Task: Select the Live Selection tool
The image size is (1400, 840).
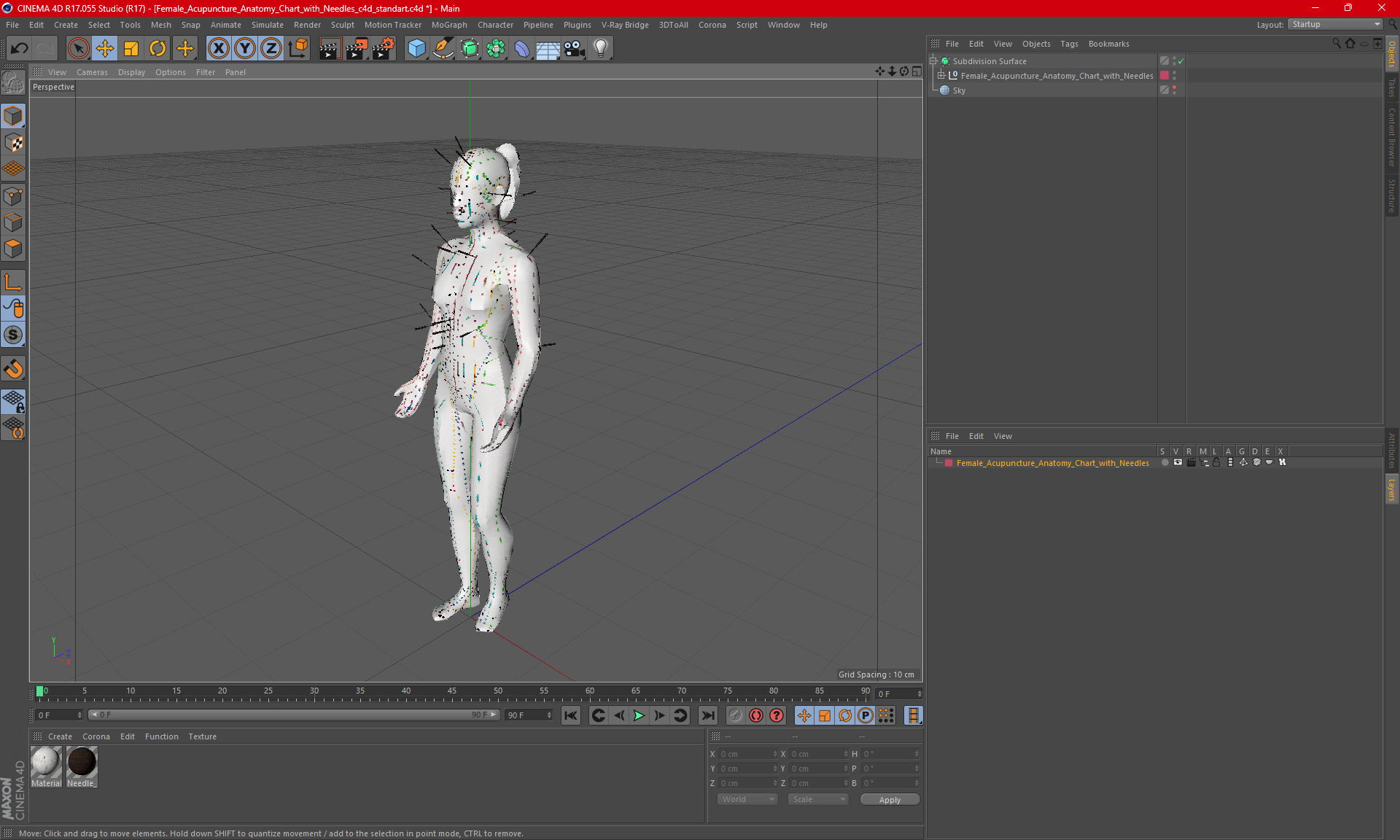Action: [78, 49]
